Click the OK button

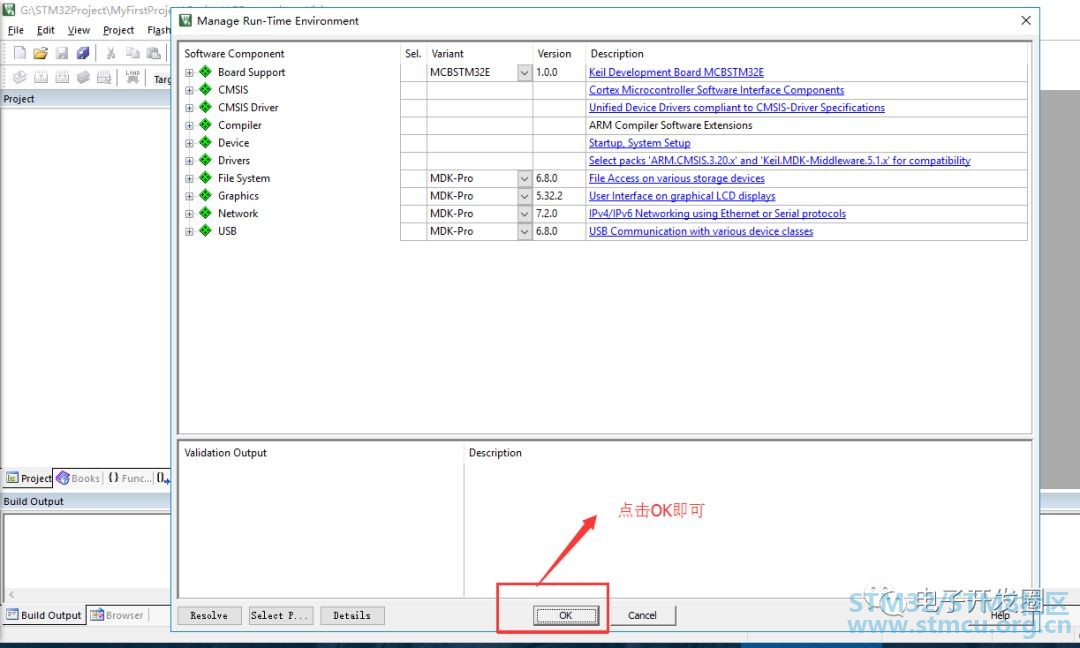pyautogui.click(x=565, y=616)
